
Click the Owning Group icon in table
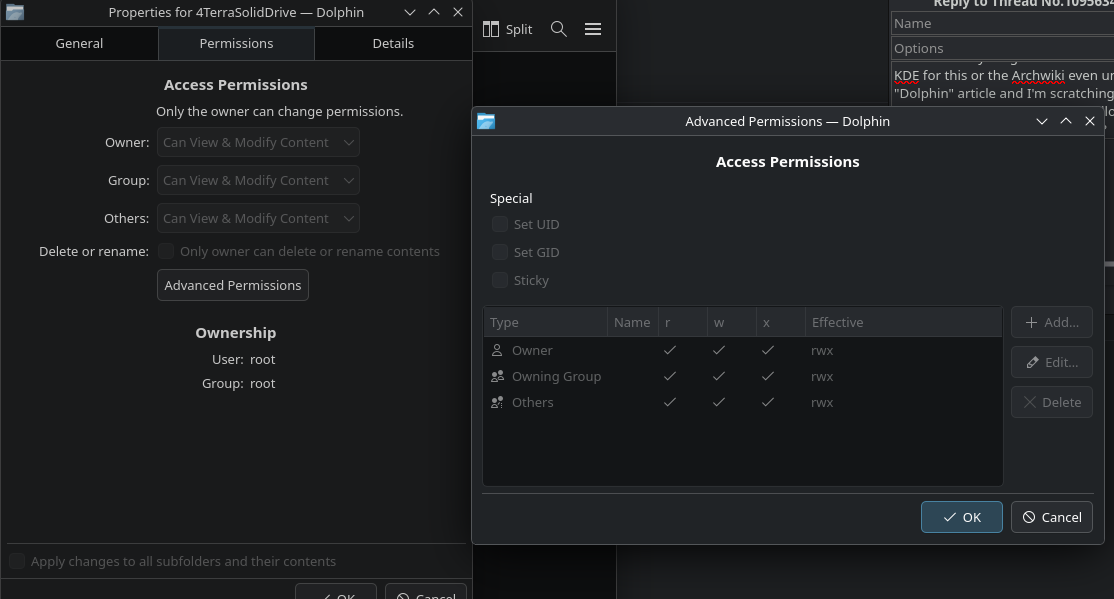click(x=497, y=377)
